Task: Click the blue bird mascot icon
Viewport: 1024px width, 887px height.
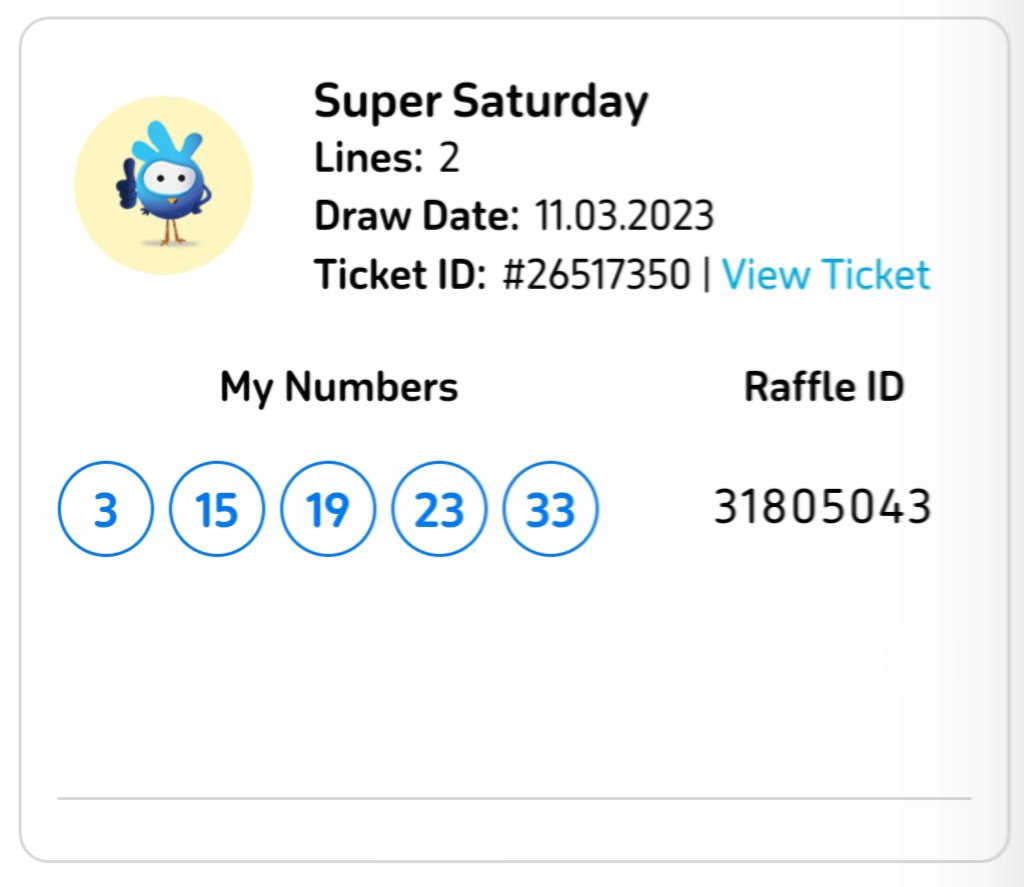Action: pyautogui.click(x=163, y=186)
